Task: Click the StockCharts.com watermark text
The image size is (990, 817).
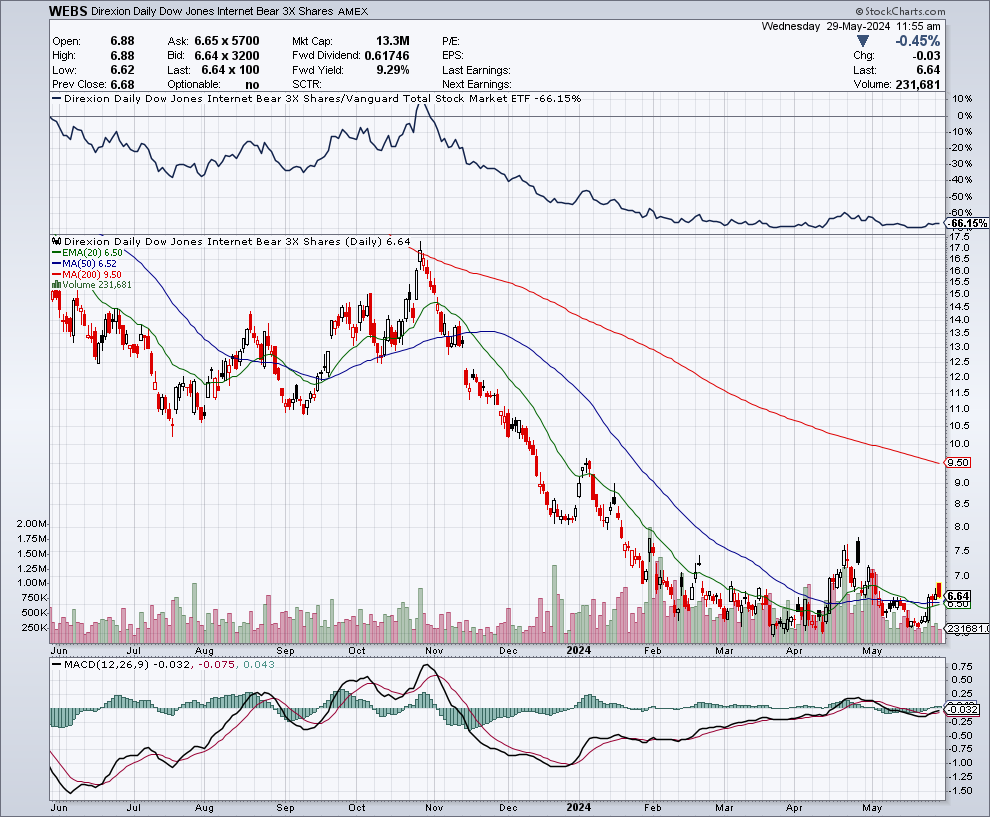Action: pos(900,11)
